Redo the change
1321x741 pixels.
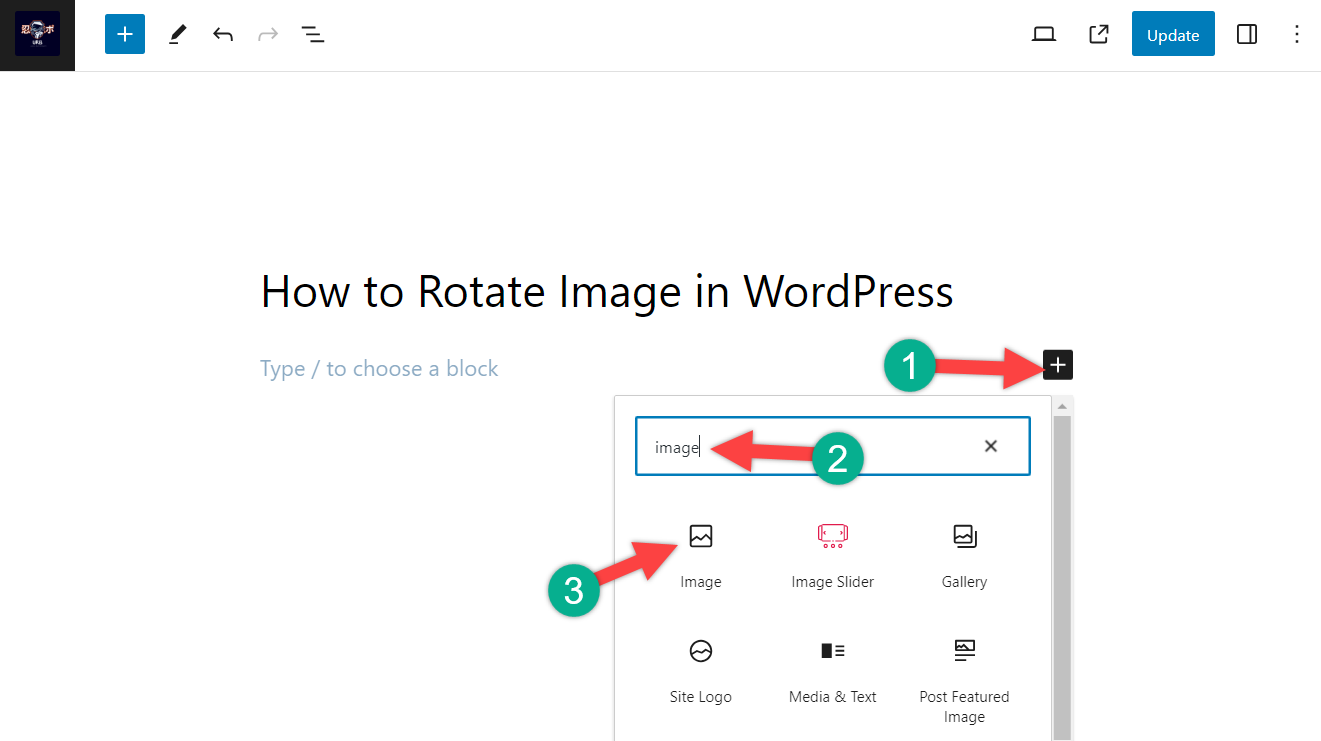[x=268, y=35]
